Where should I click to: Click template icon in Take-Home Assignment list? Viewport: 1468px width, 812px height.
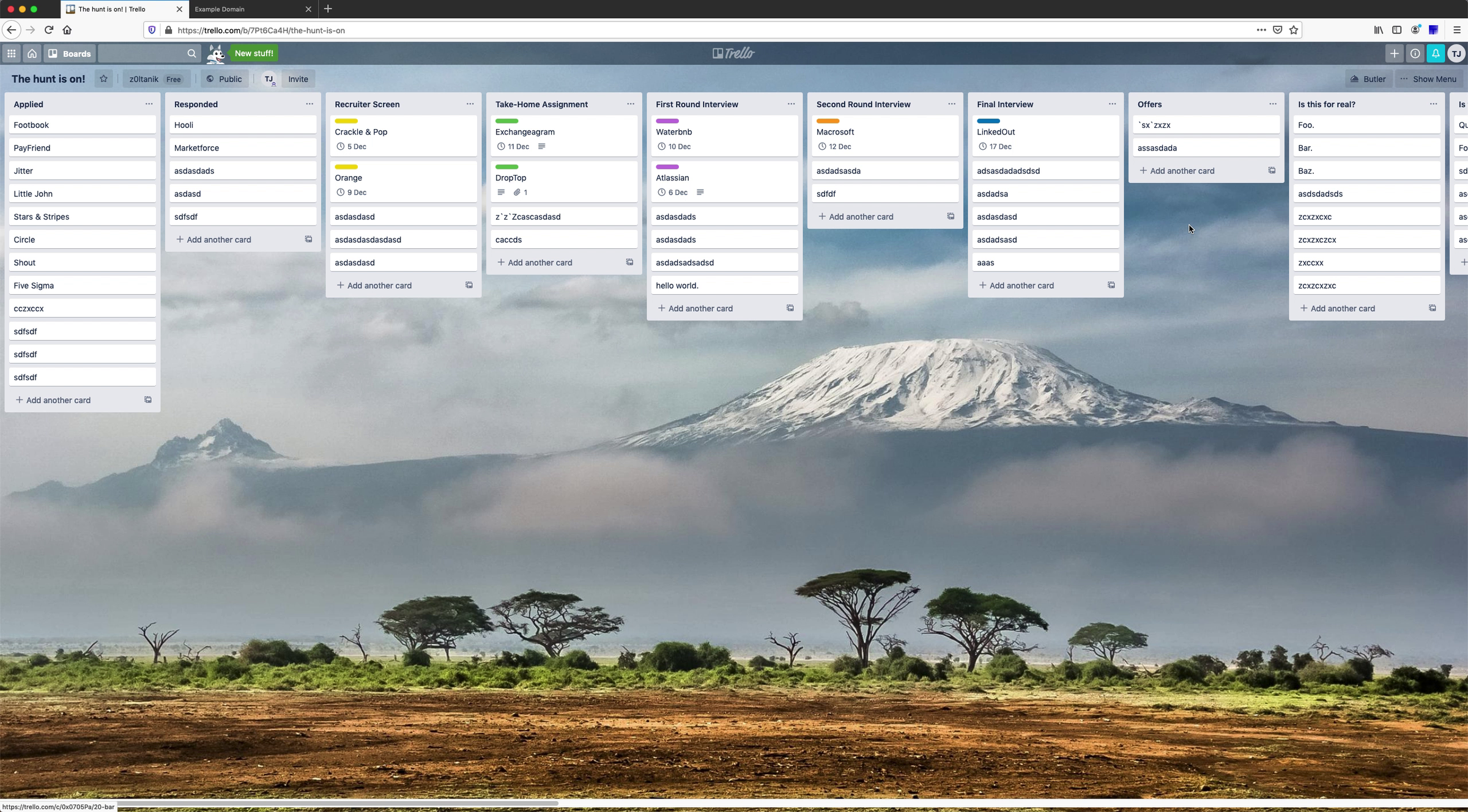[x=629, y=262]
